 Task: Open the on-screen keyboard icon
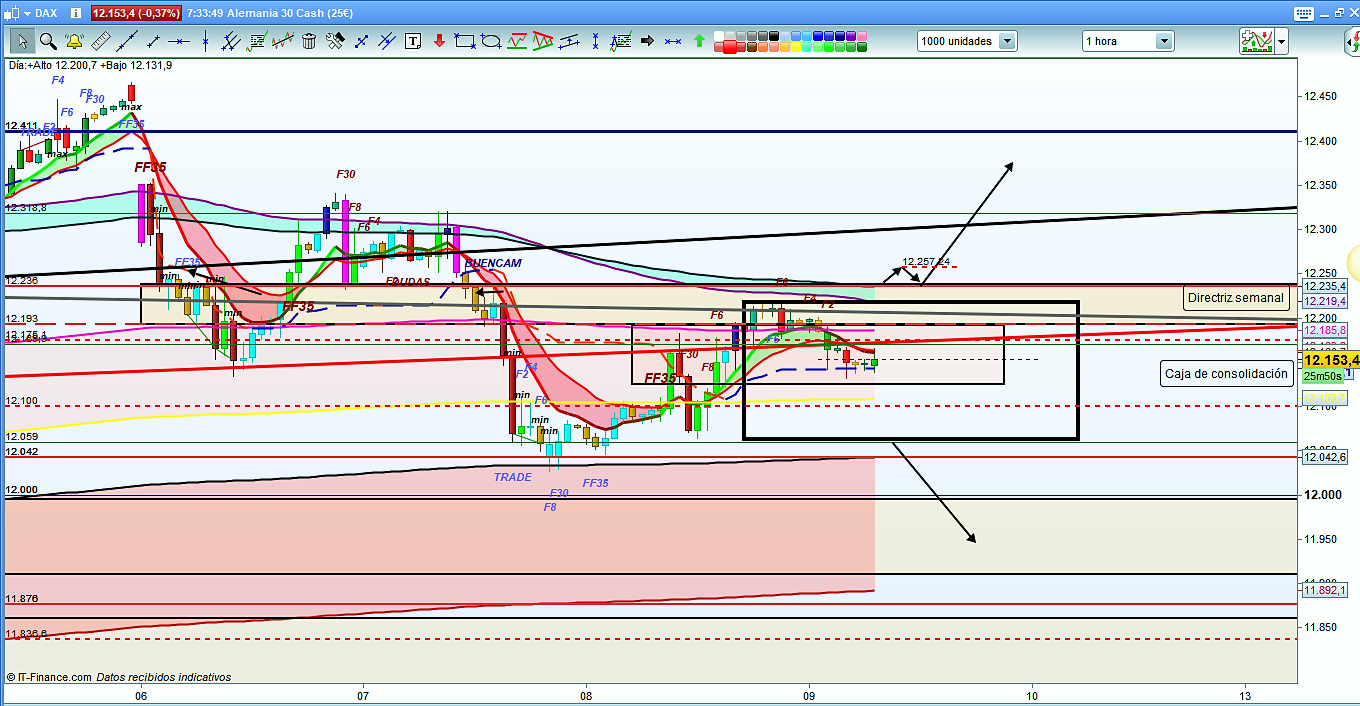(1301, 13)
